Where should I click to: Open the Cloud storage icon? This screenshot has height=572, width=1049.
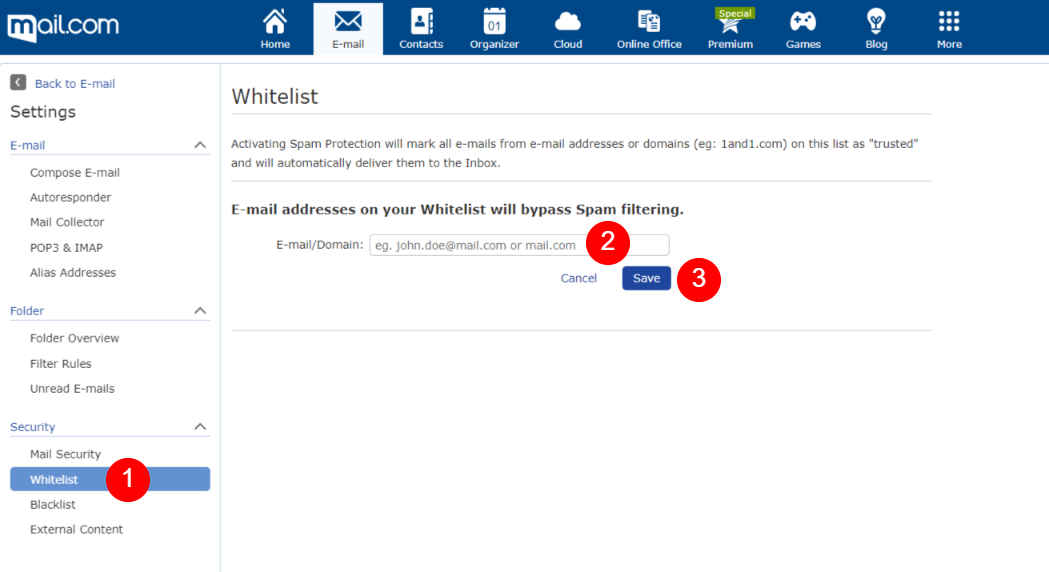568,22
